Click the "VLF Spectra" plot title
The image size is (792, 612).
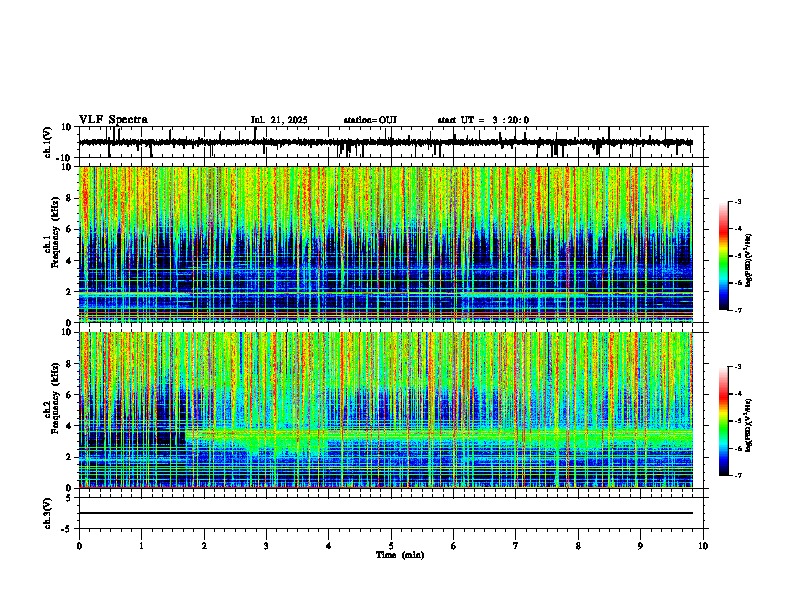113,120
